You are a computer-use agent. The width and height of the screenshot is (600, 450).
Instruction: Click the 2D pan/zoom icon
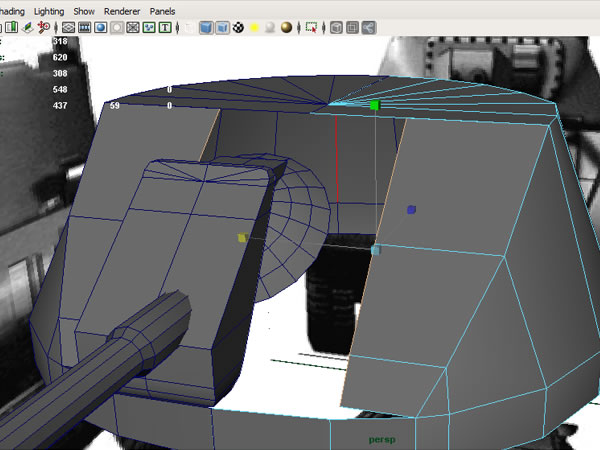[45, 28]
